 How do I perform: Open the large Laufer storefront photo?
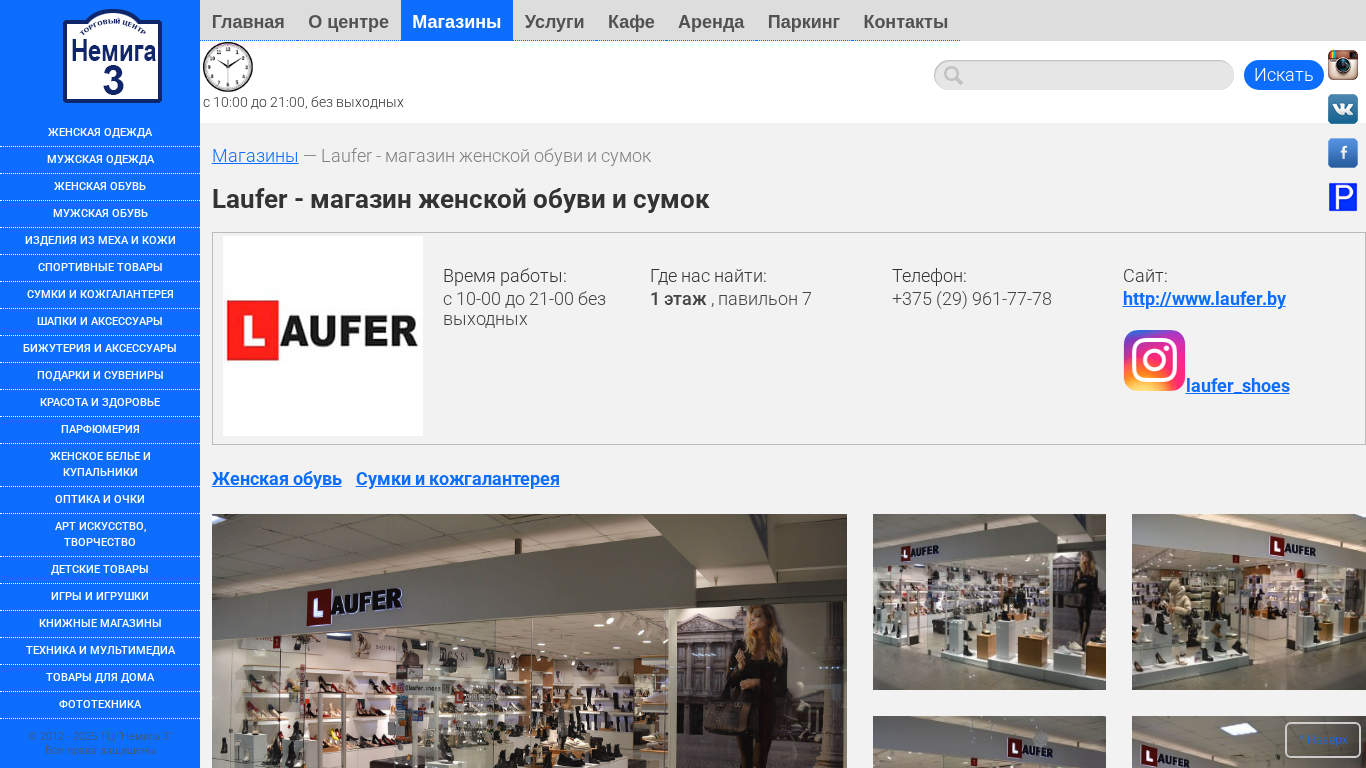coord(529,641)
